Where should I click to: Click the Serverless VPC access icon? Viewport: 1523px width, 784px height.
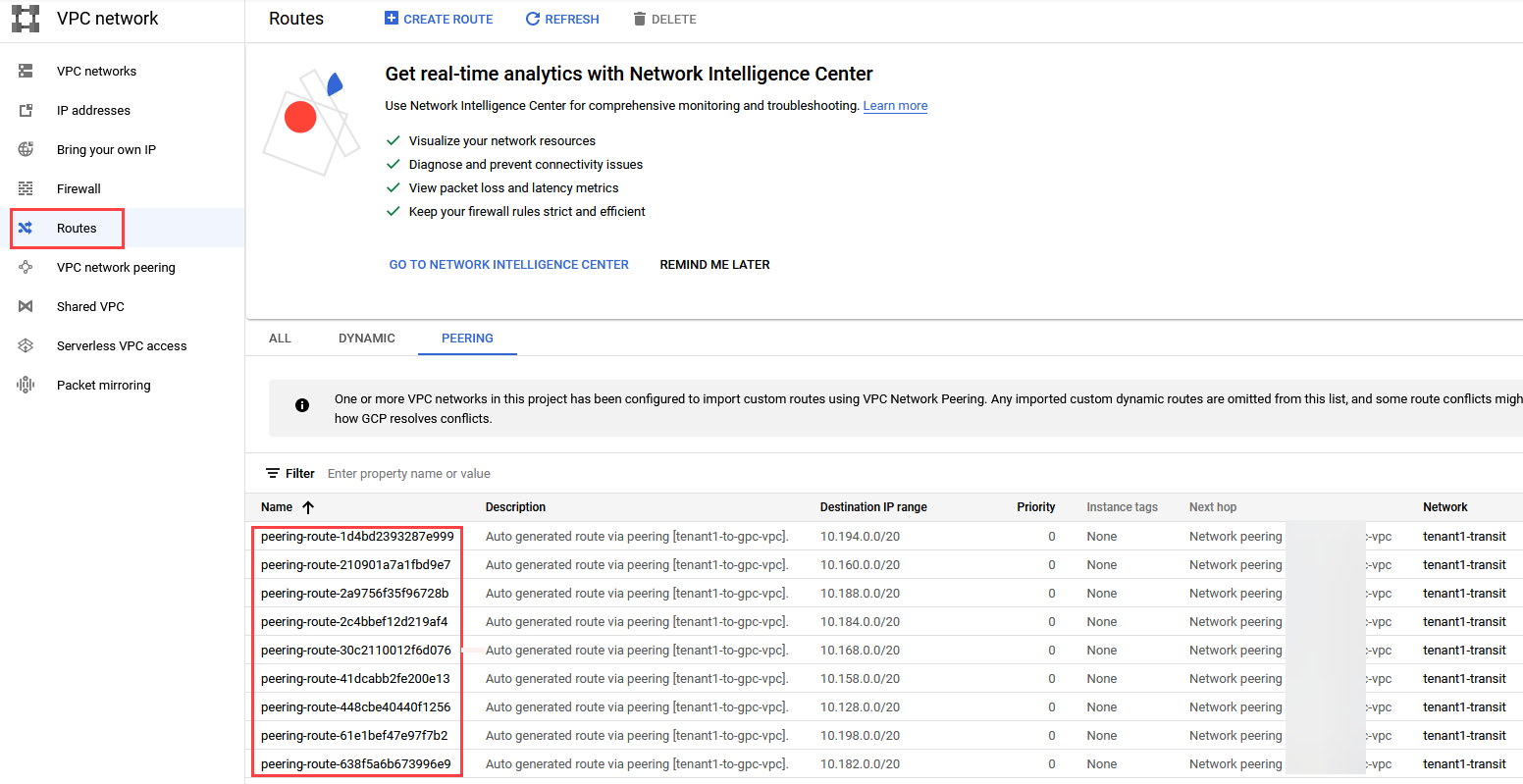pyautogui.click(x=26, y=345)
